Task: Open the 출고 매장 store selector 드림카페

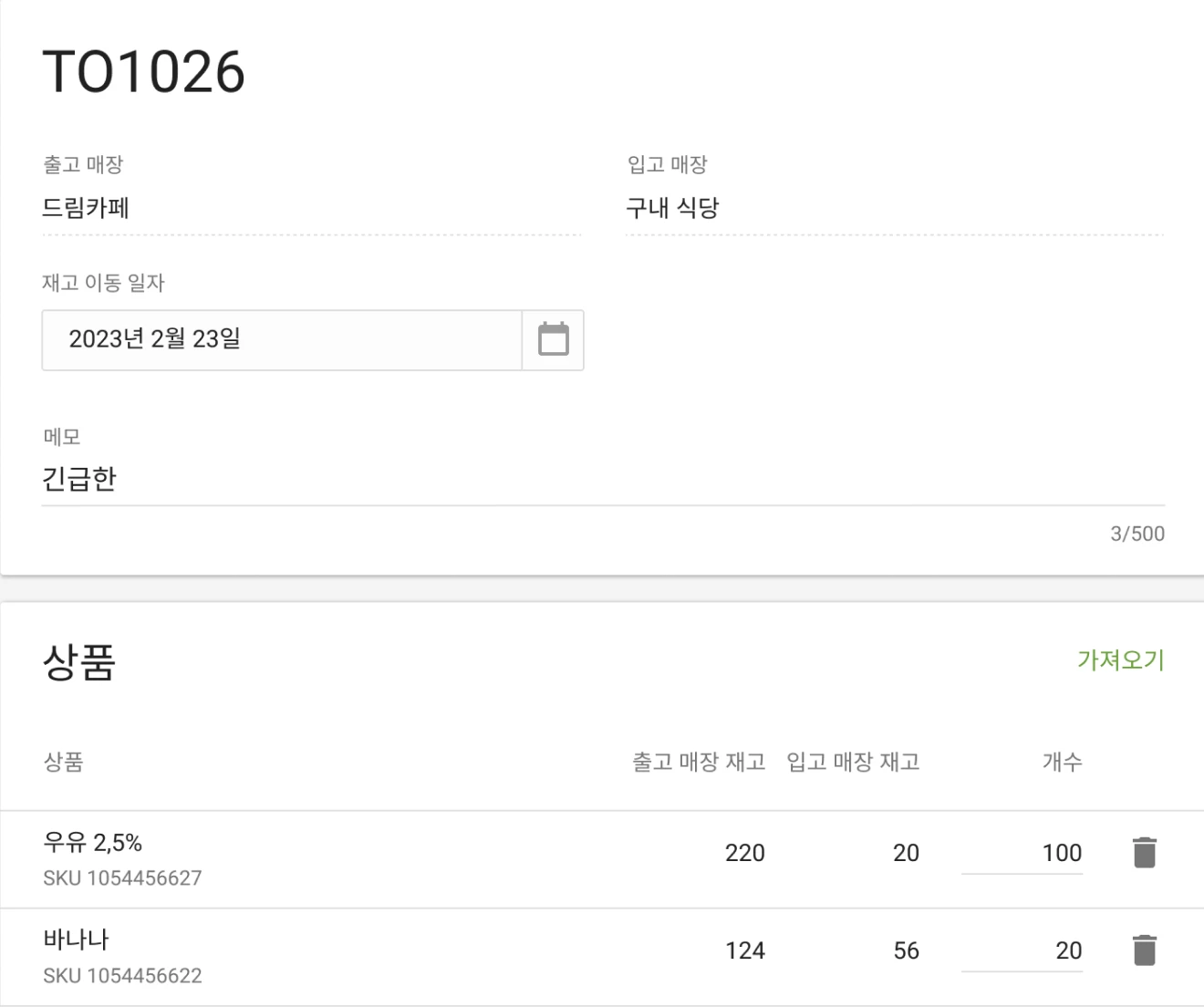Action: click(x=310, y=209)
